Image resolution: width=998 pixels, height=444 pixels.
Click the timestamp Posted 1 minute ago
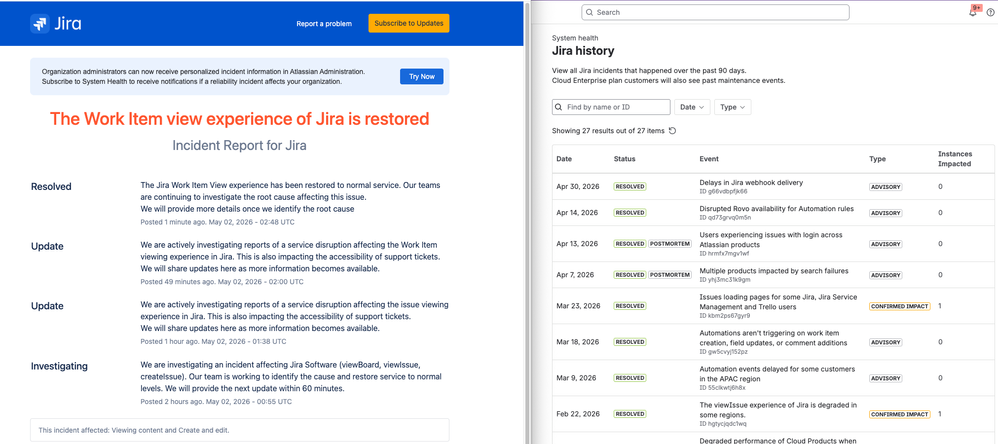(218, 222)
